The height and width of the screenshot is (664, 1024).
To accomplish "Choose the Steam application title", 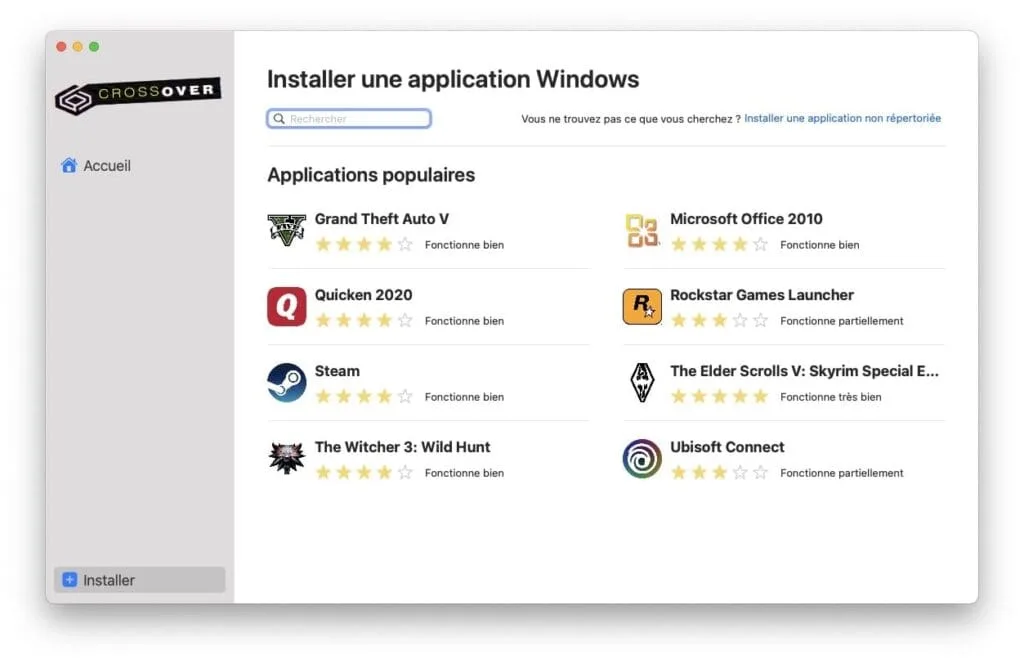I will click(337, 371).
